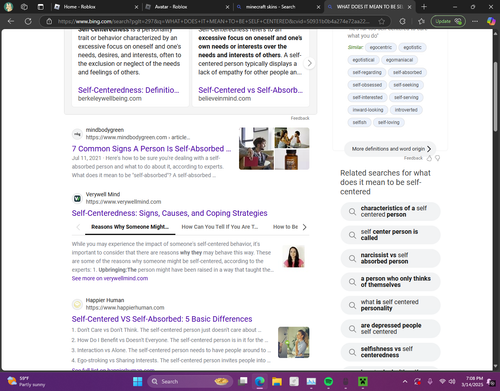500x391 pixels.
Task: Show next answer card arrow
Action: [x=309, y=63]
